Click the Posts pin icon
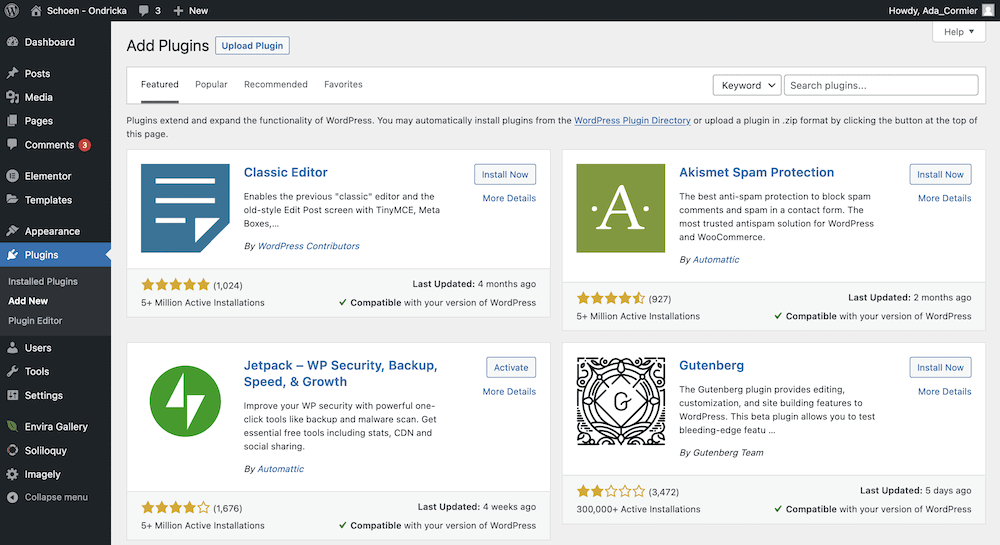 click(12, 73)
